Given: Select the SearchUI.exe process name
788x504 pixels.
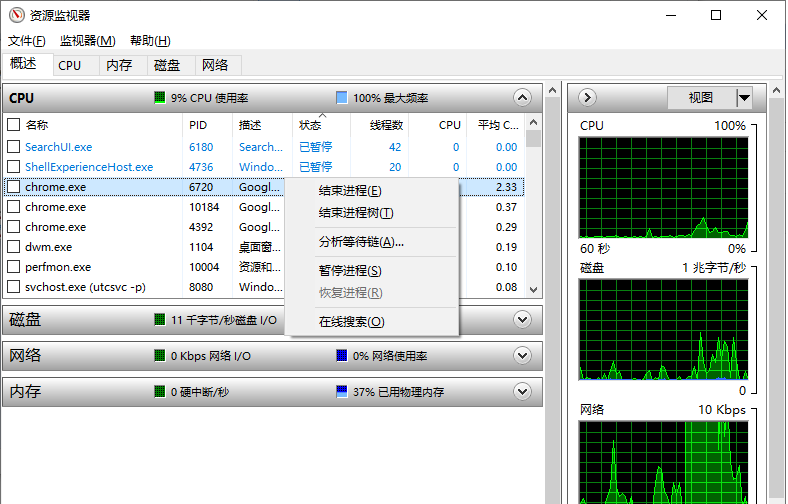Looking at the screenshot, I should [58, 147].
